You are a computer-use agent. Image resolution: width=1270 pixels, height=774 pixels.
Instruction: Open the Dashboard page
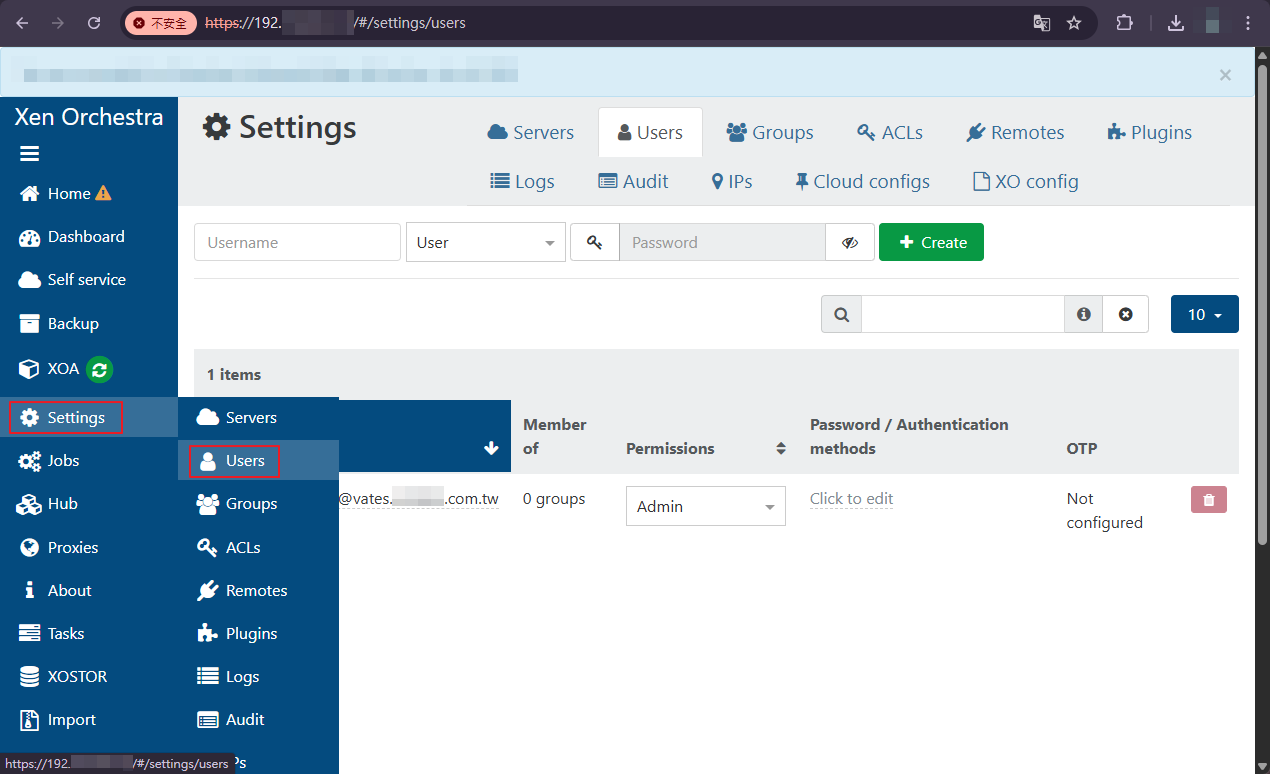click(x=72, y=237)
